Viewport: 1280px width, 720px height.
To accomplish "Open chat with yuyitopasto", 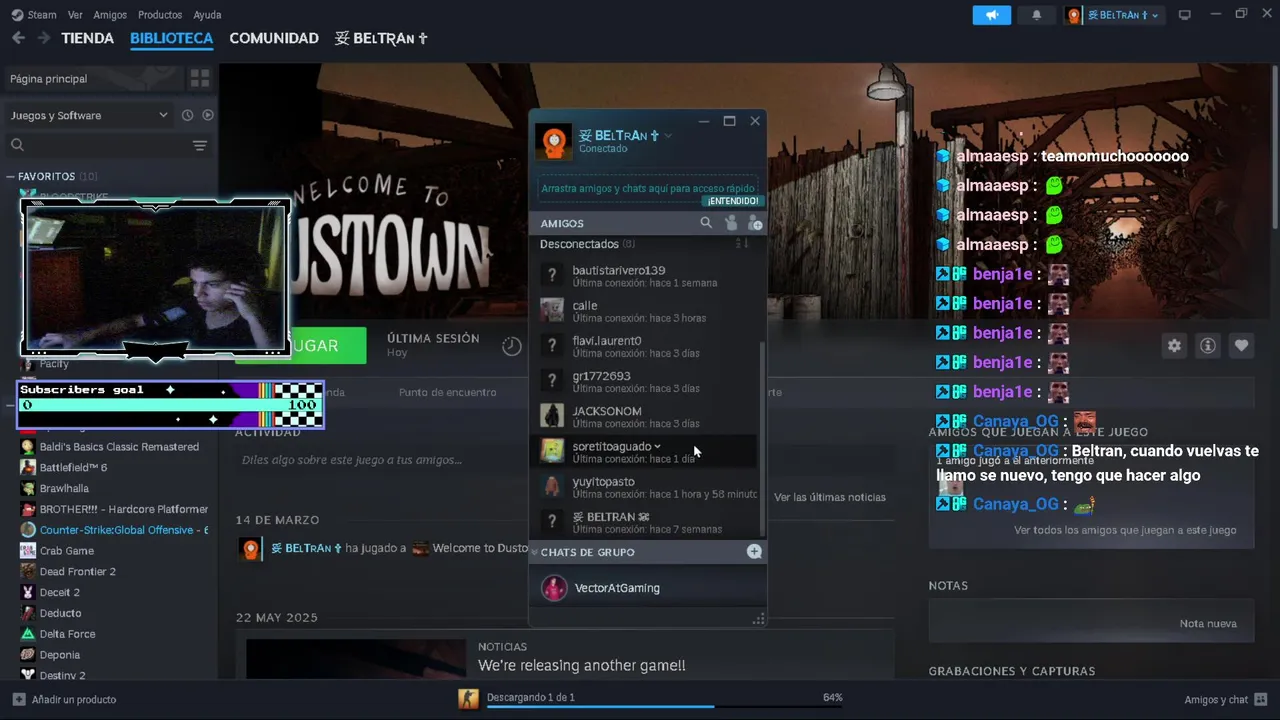I will pos(647,487).
